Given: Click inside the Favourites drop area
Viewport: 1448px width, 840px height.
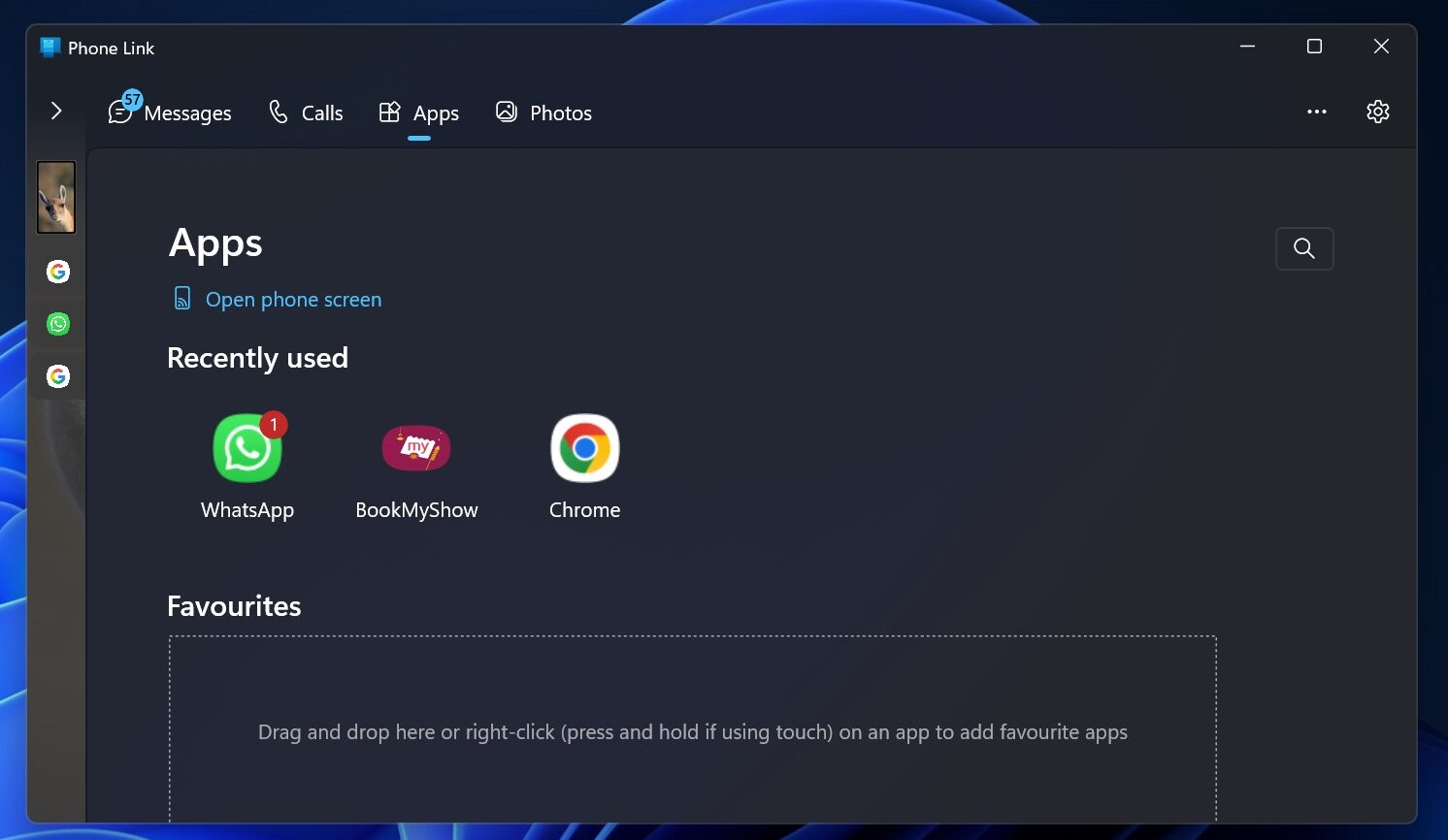Looking at the screenshot, I should click(692, 731).
